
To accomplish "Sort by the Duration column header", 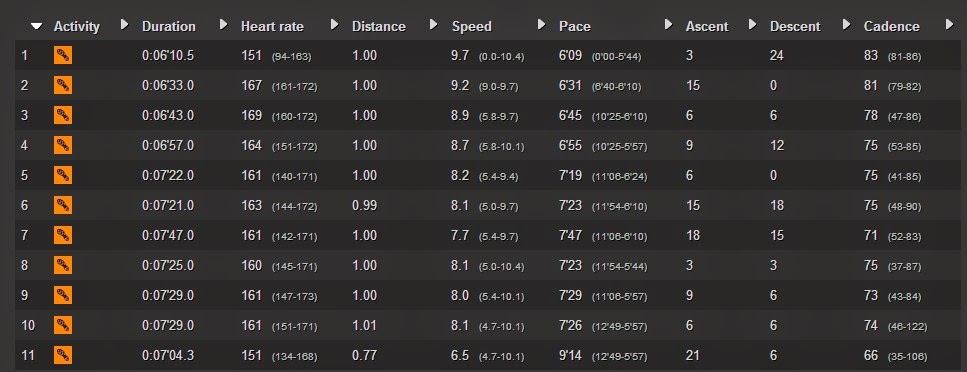I will pos(168,27).
